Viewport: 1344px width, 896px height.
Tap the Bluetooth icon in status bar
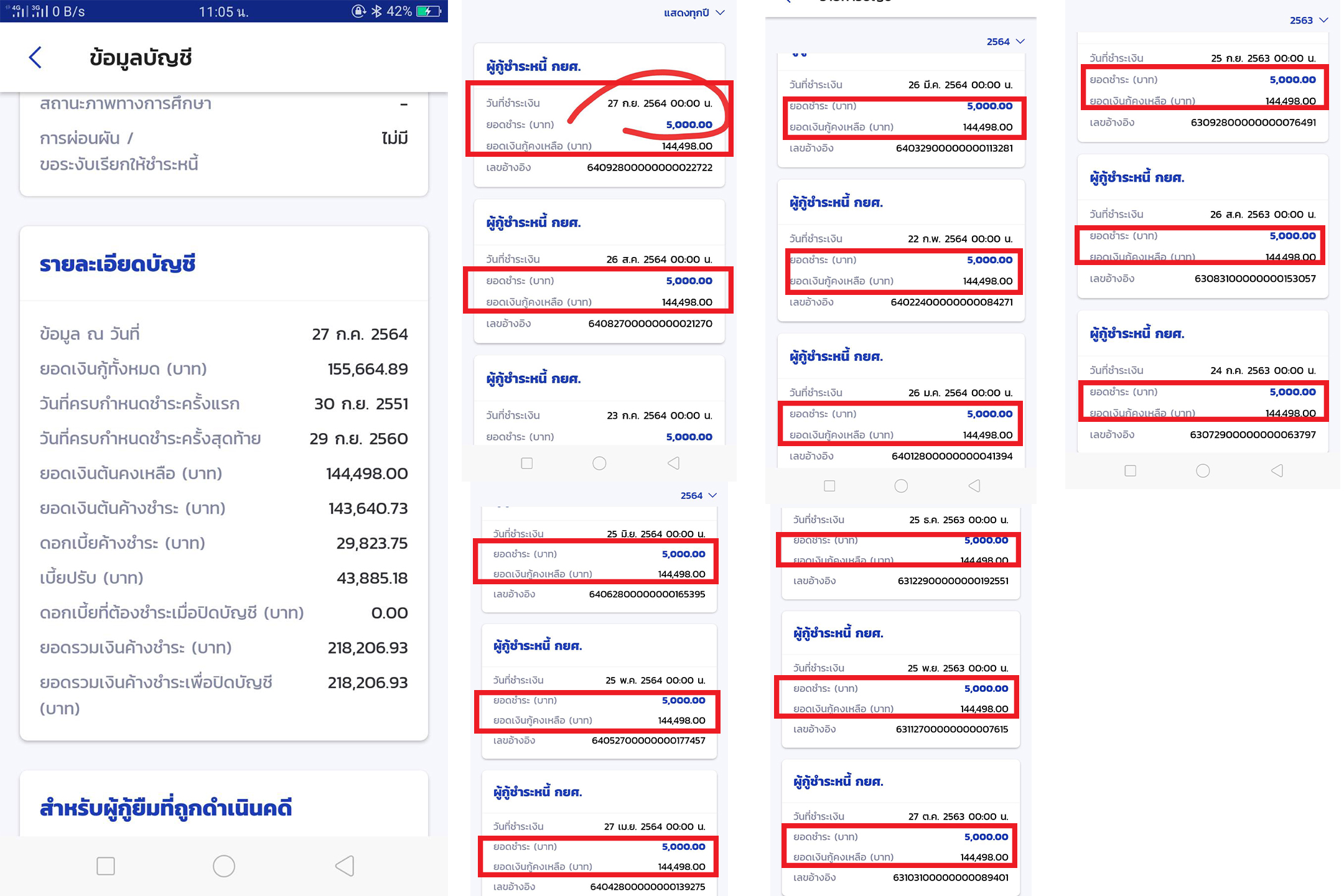pyautogui.click(x=376, y=11)
